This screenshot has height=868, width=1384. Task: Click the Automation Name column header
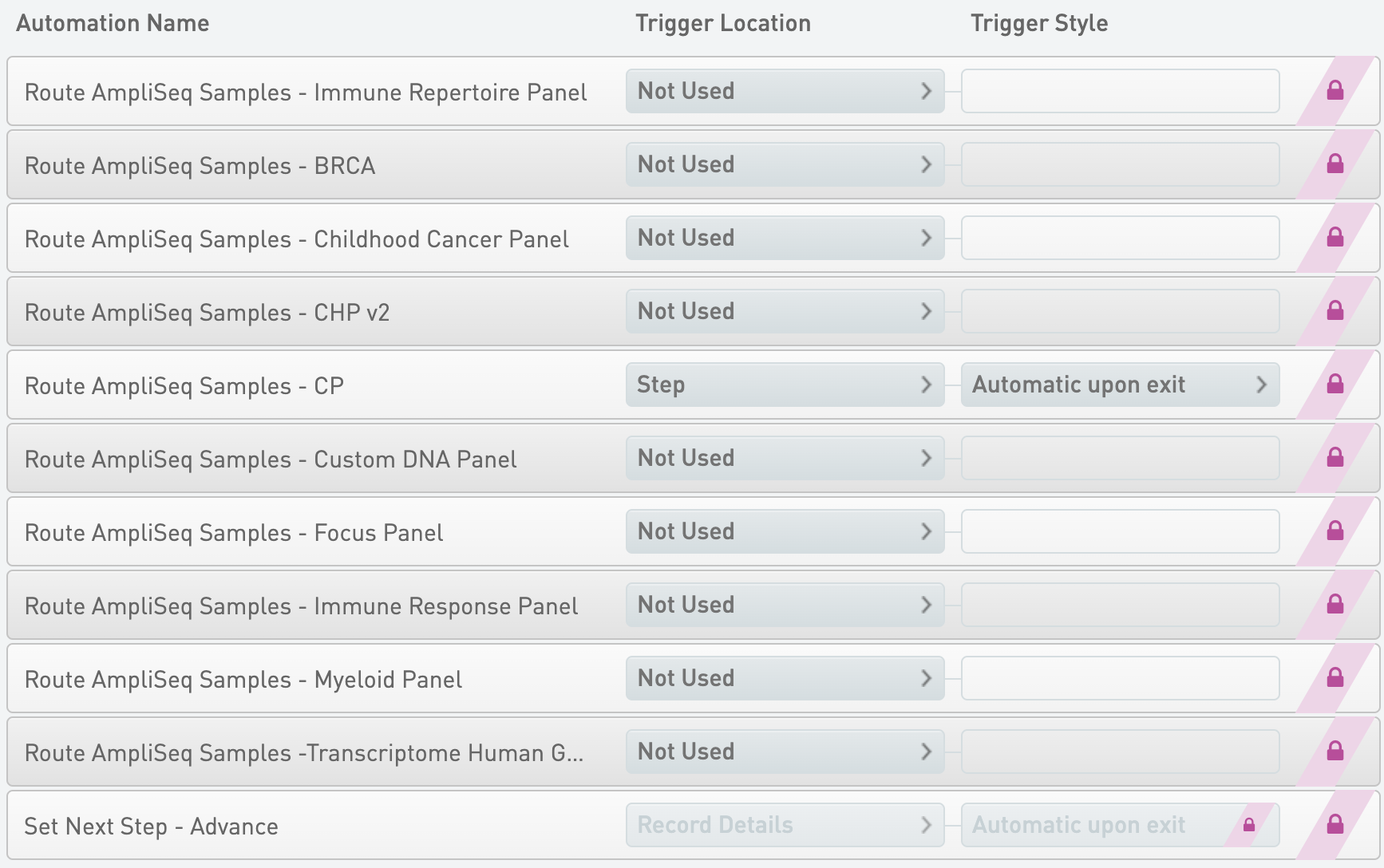[x=113, y=23]
